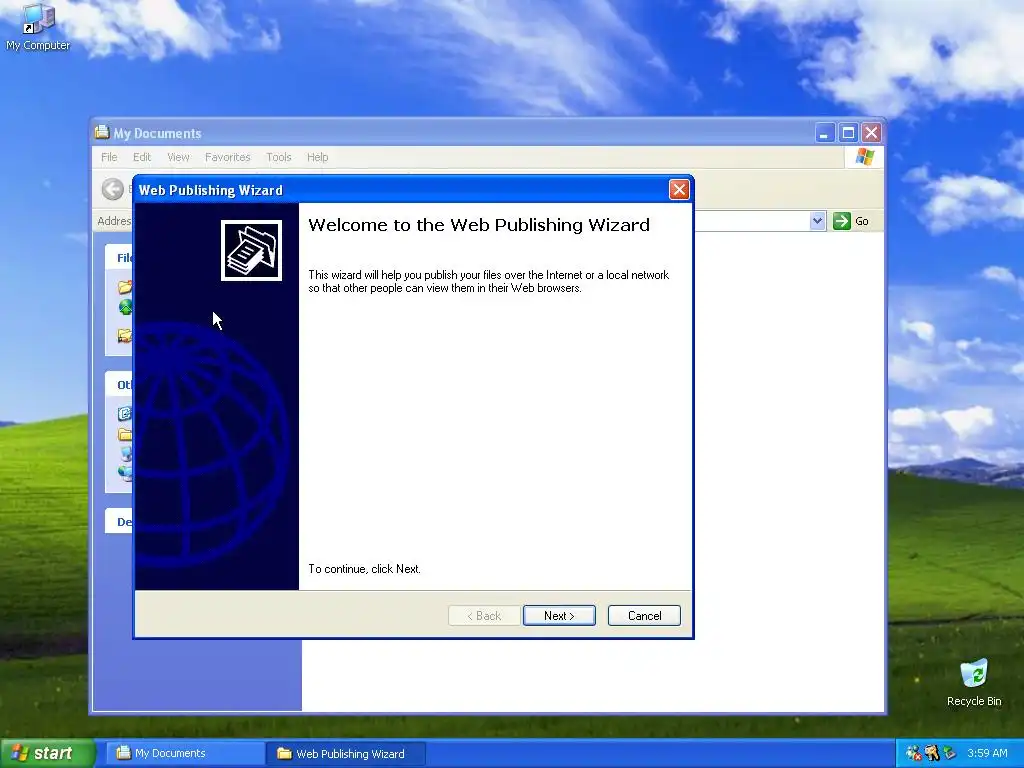Select the Recycle Bin desktop icon

974,682
